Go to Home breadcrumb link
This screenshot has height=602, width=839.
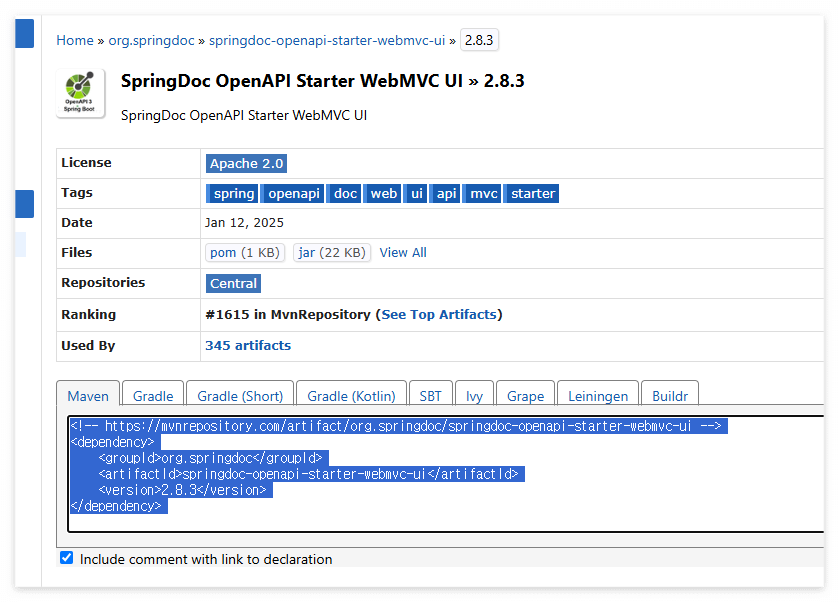pos(75,41)
